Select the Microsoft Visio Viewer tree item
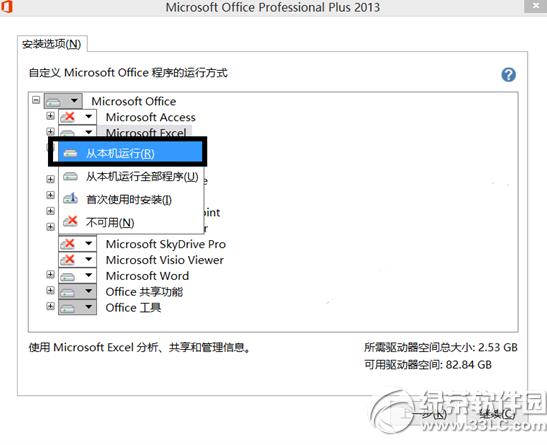This screenshot has height=445, width=547. pyautogui.click(x=165, y=260)
